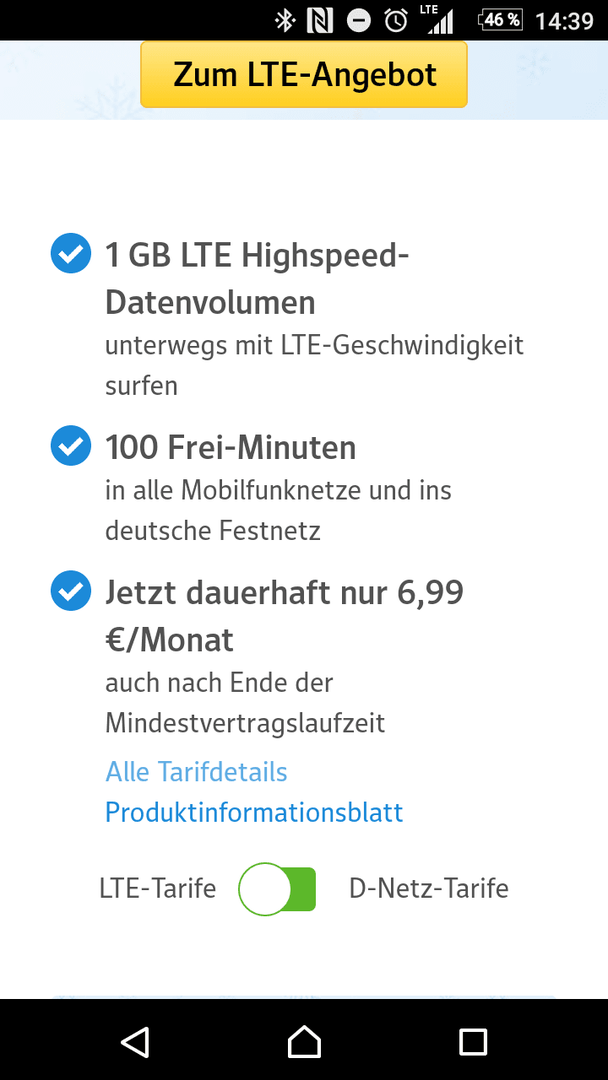
Task: Click the Zum LTE-Angebot button
Action: coord(304,74)
